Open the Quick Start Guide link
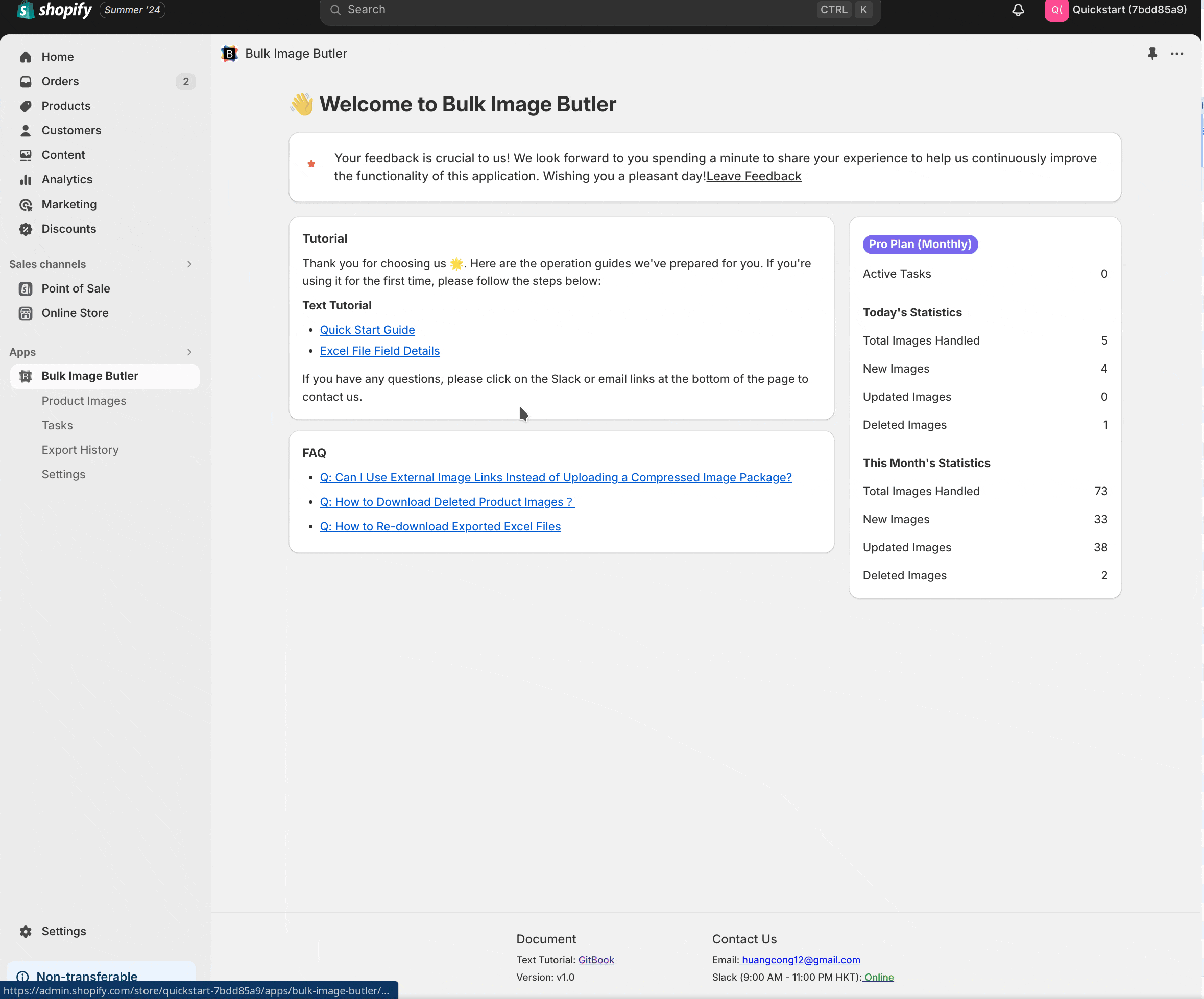This screenshot has height=999, width=1204. (367, 330)
